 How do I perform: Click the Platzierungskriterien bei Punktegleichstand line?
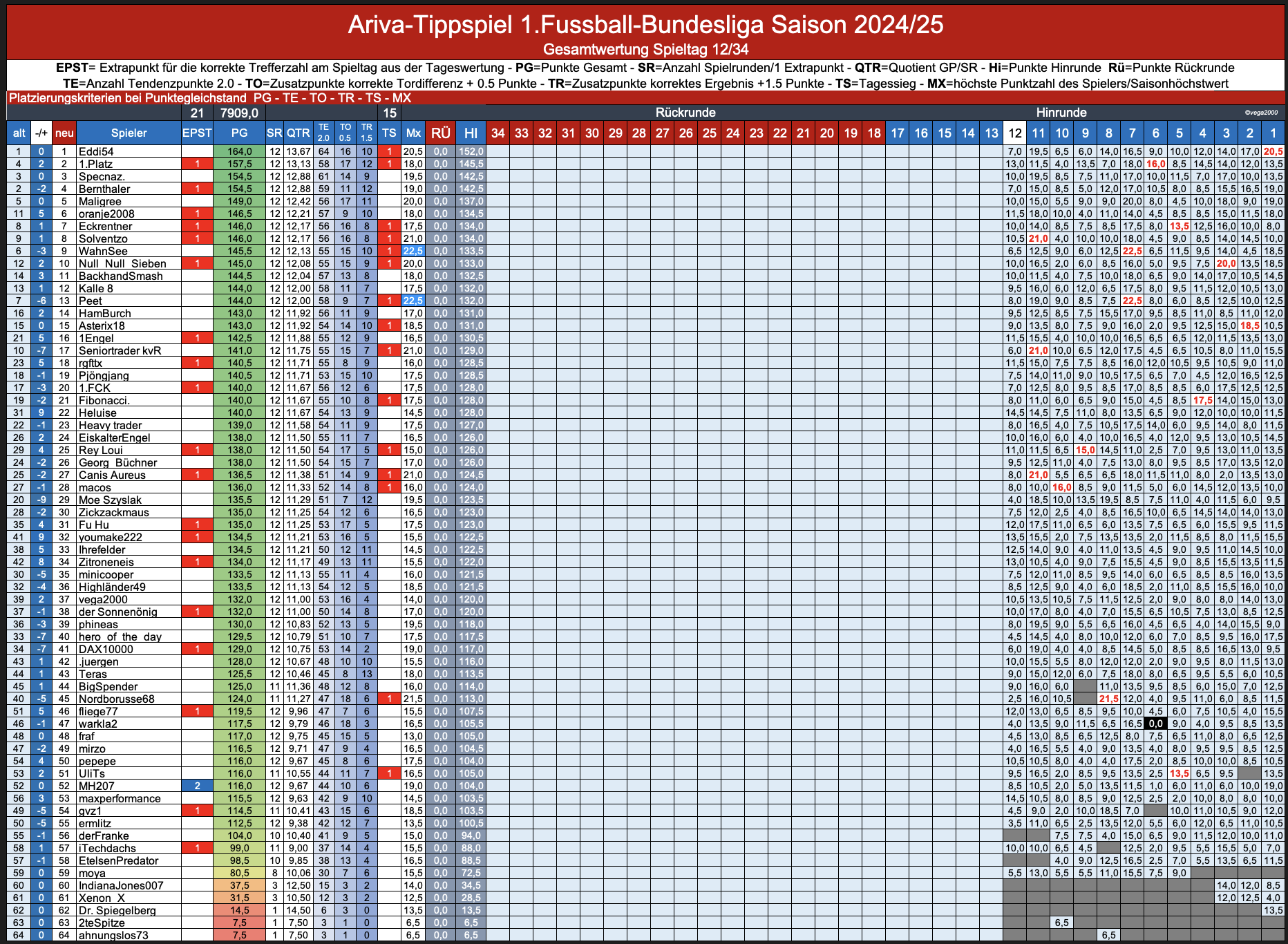(209, 98)
